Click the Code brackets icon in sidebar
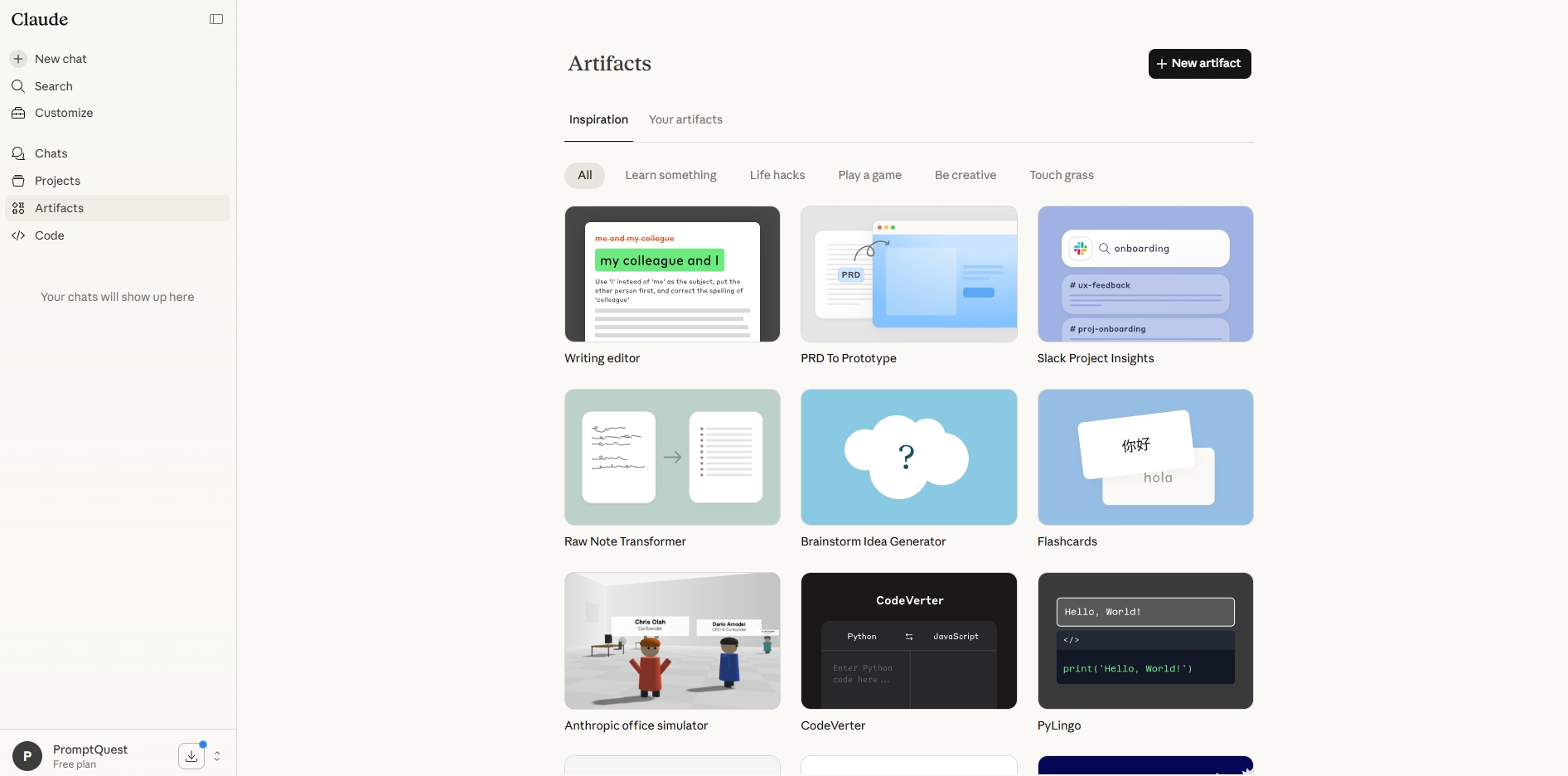Image resolution: width=1568 pixels, height=776 pixels. (x=18, y=235)
